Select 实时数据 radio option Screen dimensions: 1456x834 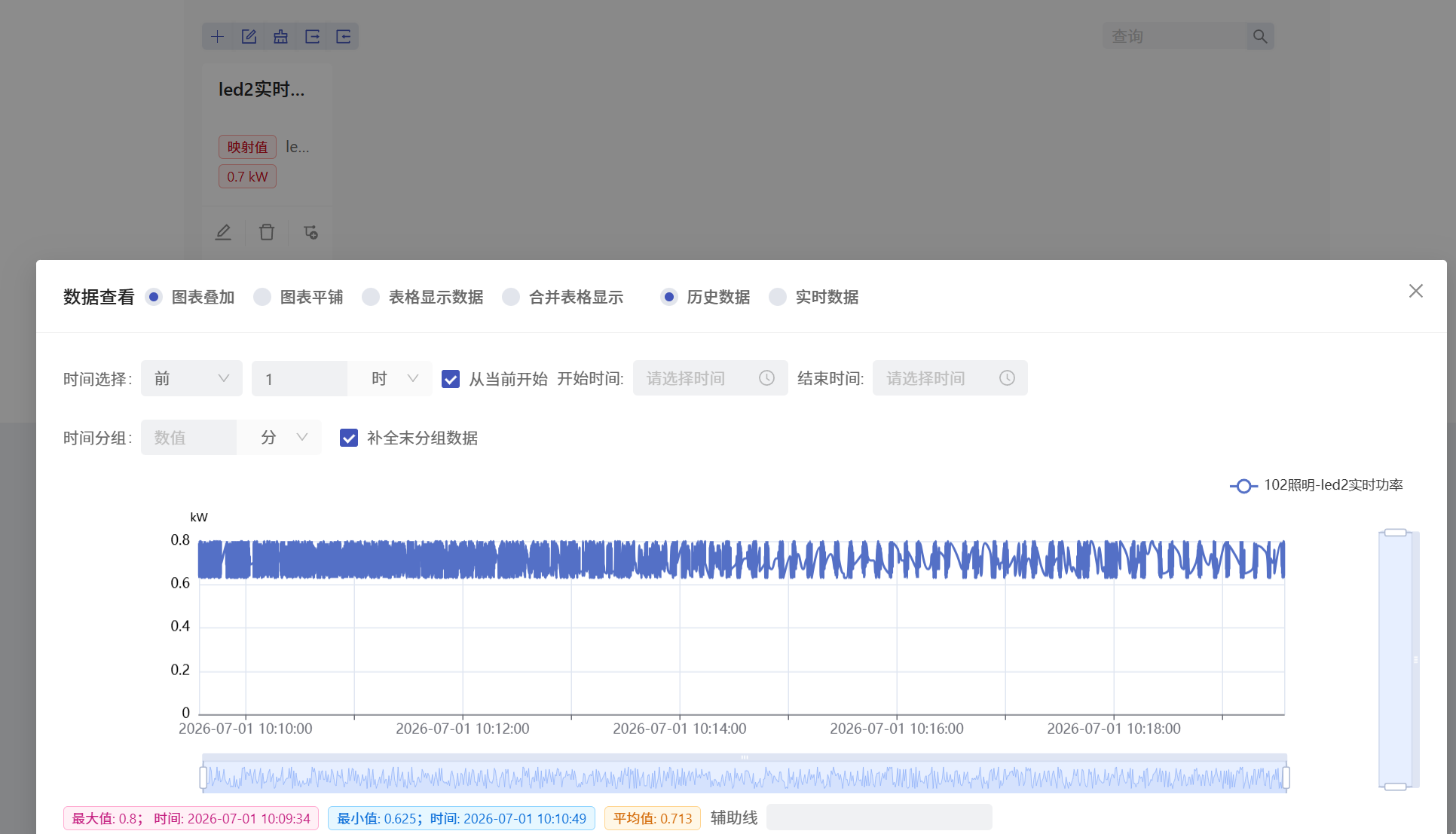(778, 297)
